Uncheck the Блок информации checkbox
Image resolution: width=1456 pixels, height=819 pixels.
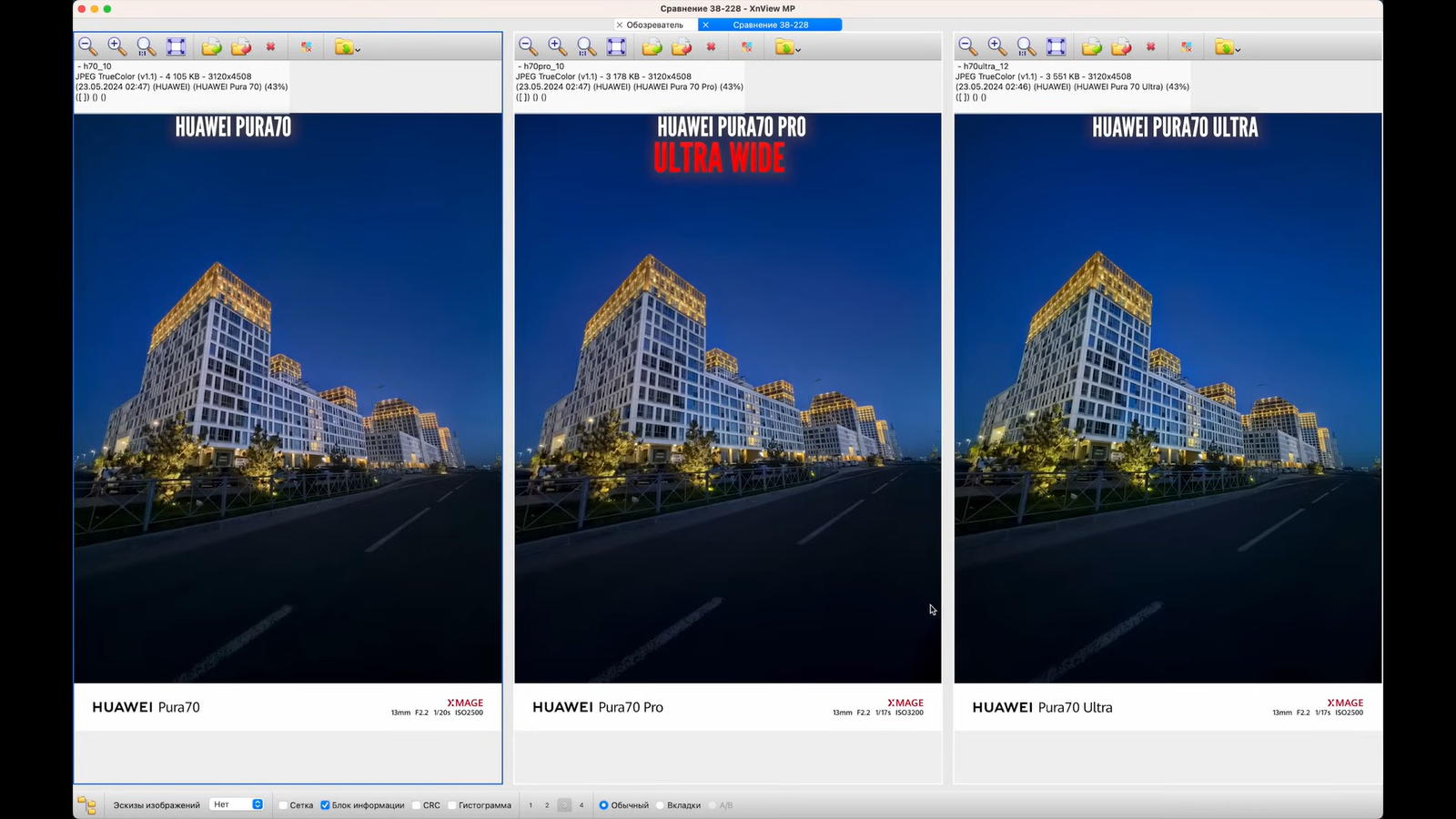coord(325,805)
